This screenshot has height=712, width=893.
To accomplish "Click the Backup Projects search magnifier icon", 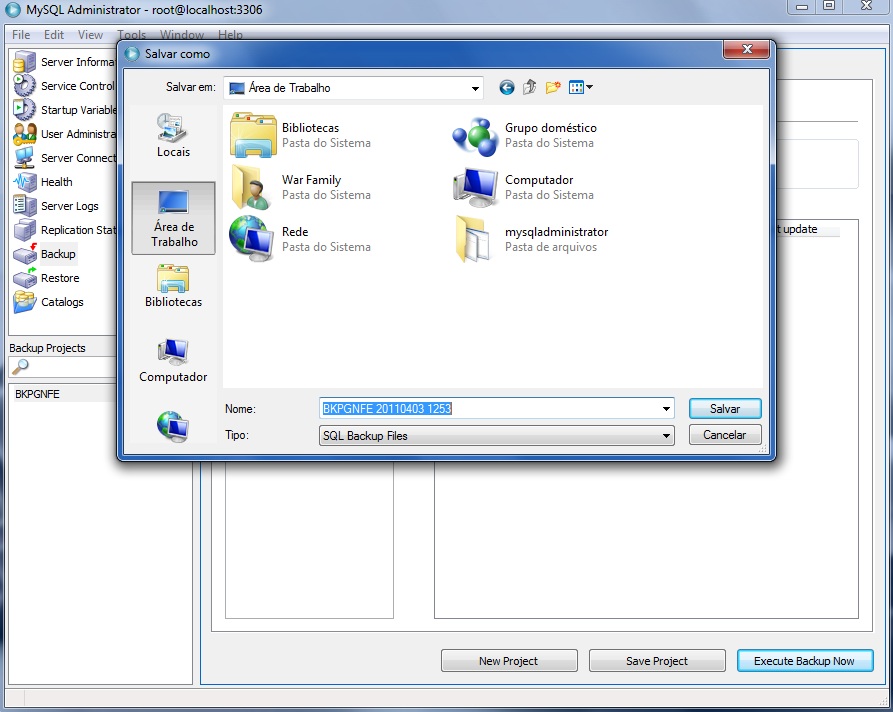I will click(x=21, y=366).
